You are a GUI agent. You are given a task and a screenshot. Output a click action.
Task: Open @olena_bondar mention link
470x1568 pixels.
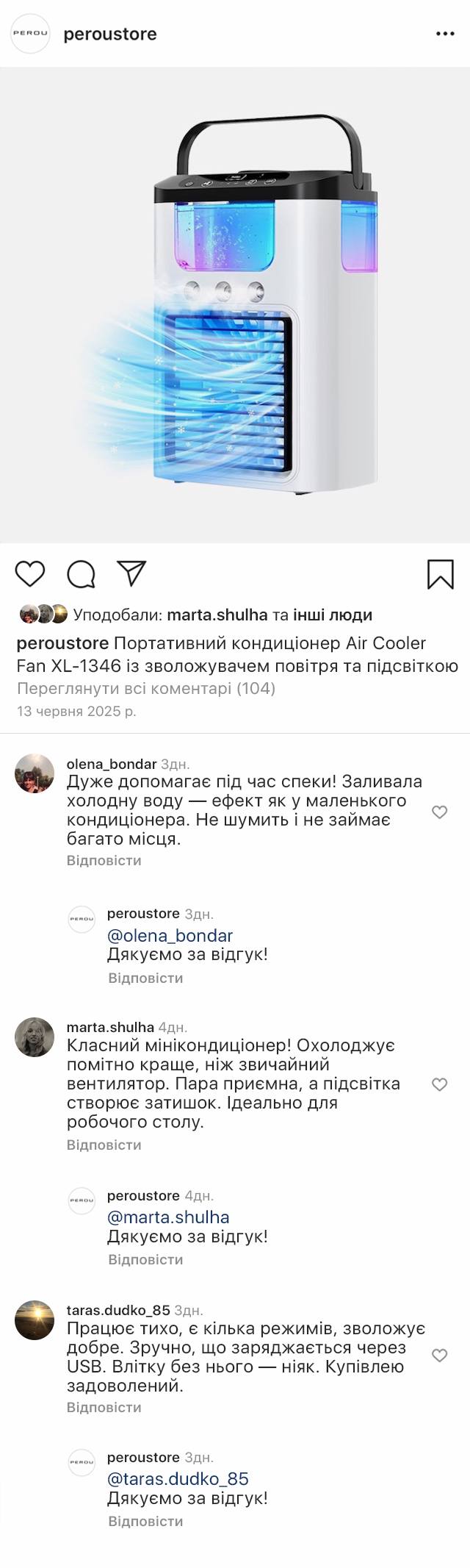point(170,935)
